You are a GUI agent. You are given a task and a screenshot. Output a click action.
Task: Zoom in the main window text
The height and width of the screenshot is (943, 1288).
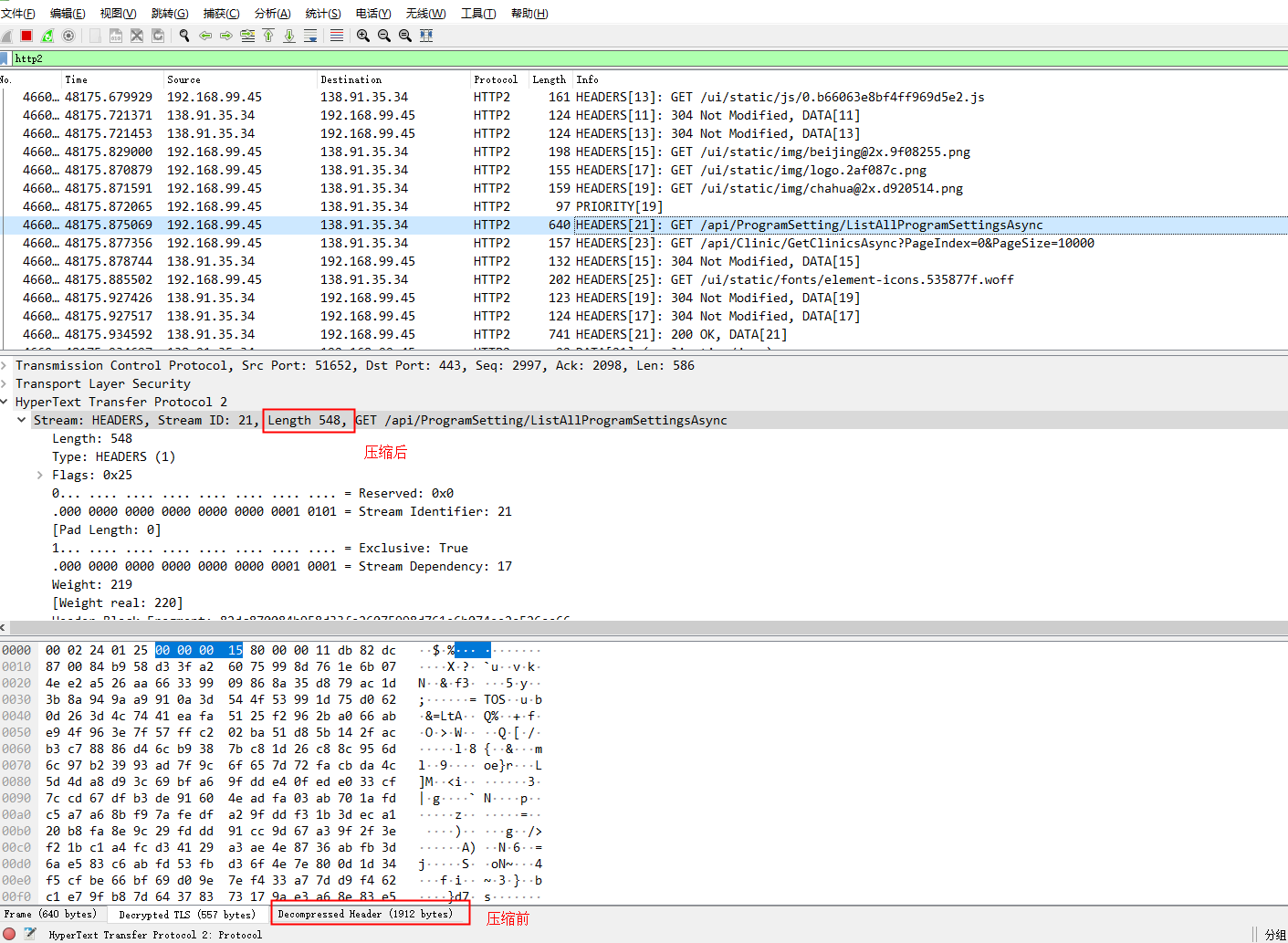363,36
